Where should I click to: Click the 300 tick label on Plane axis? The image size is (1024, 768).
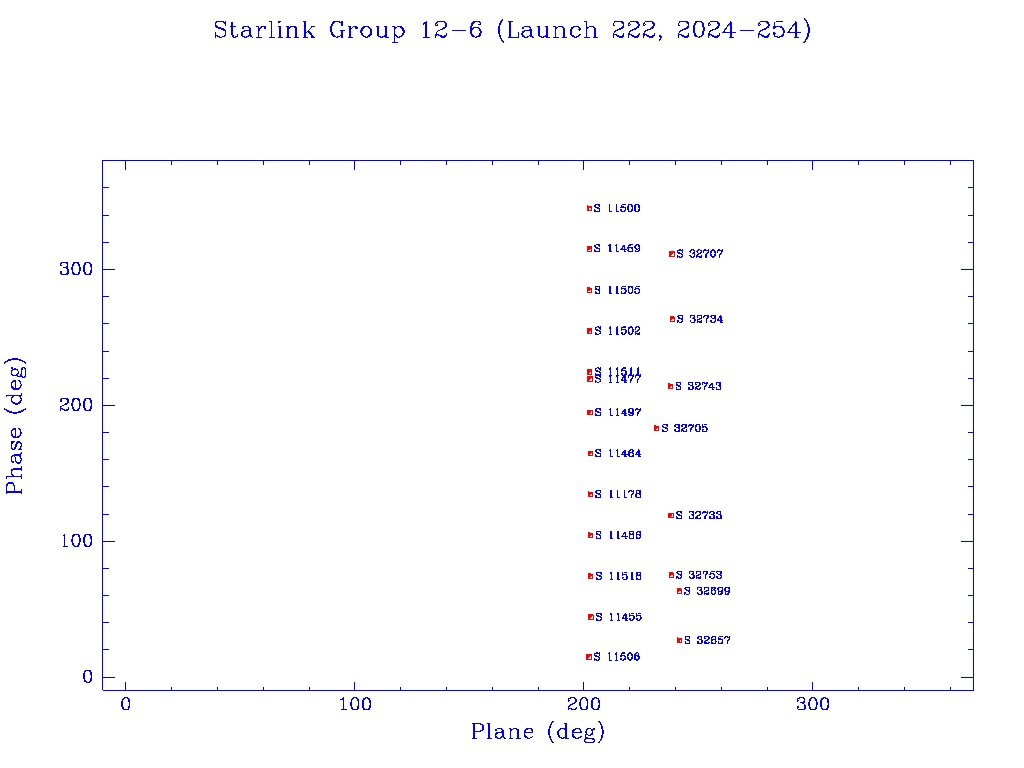click(x=813, y=704)
